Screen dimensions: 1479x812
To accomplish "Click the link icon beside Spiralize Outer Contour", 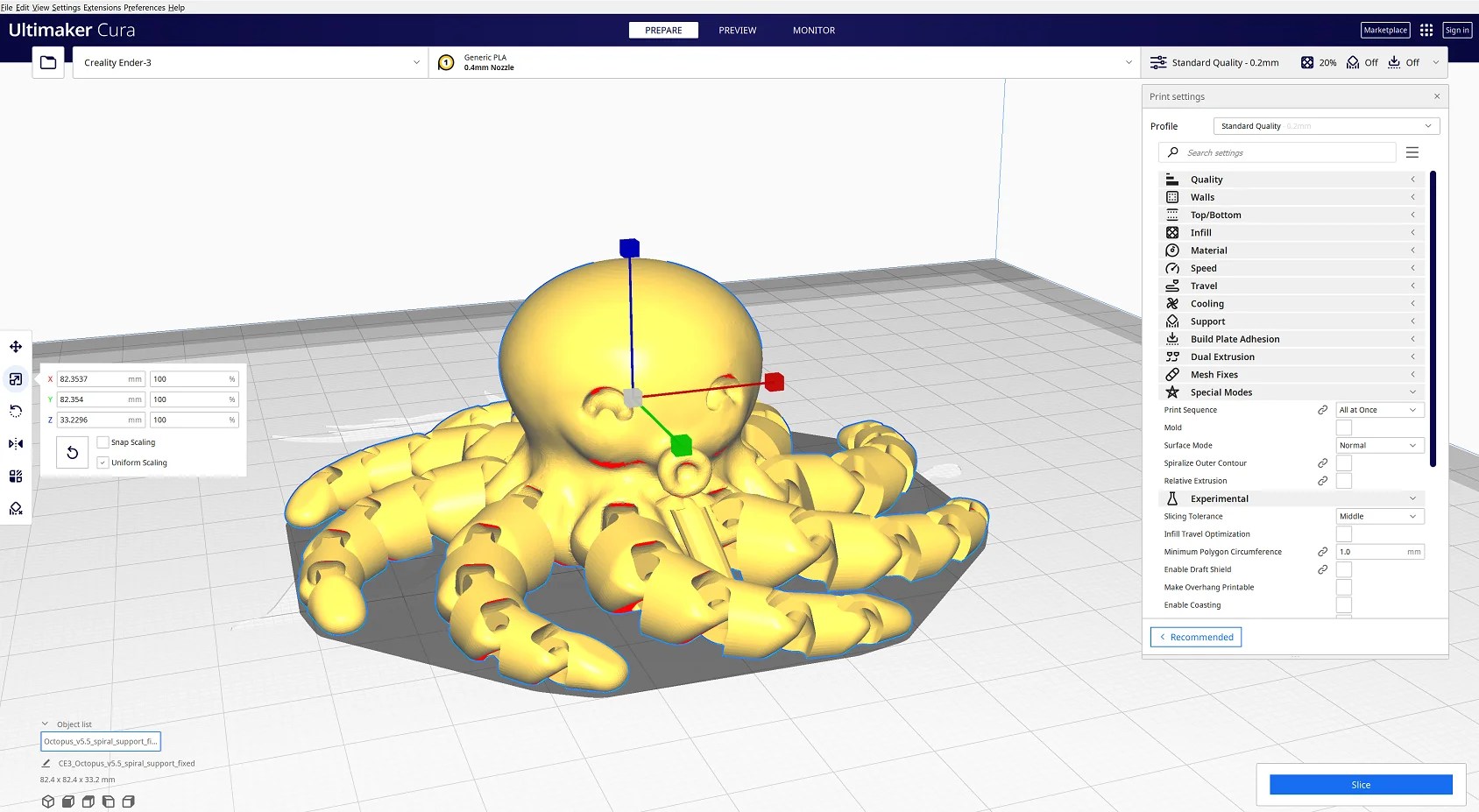I will 1323,463.
